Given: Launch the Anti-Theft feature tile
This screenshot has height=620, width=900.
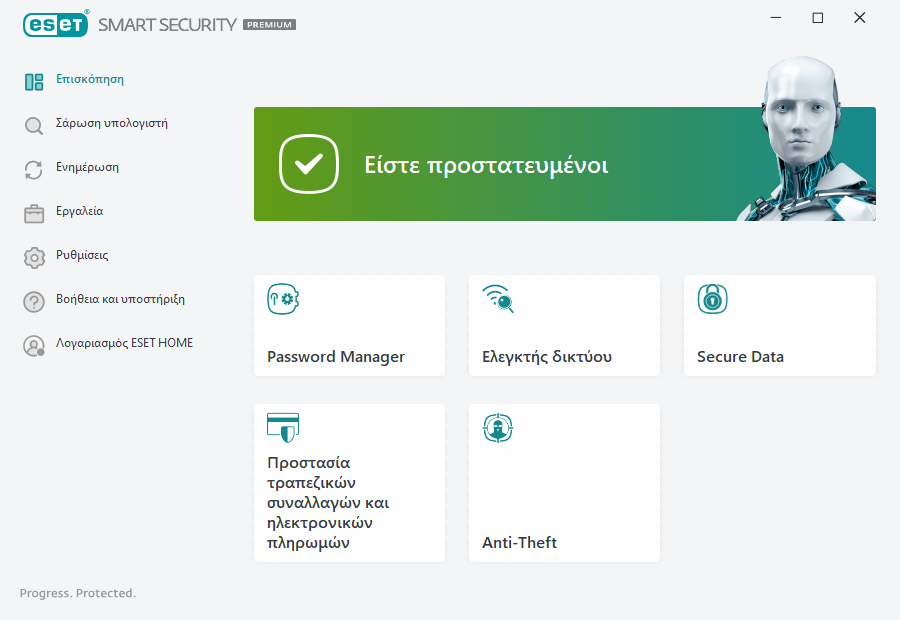Looking at the screenshot, I should (564, 483).
